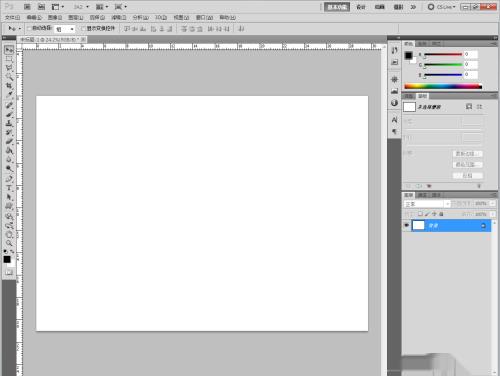Enable the 自动选择 (Auto-Select) checkbox
This screenshot has width=500, height=376.
click(x=29, y=29)
